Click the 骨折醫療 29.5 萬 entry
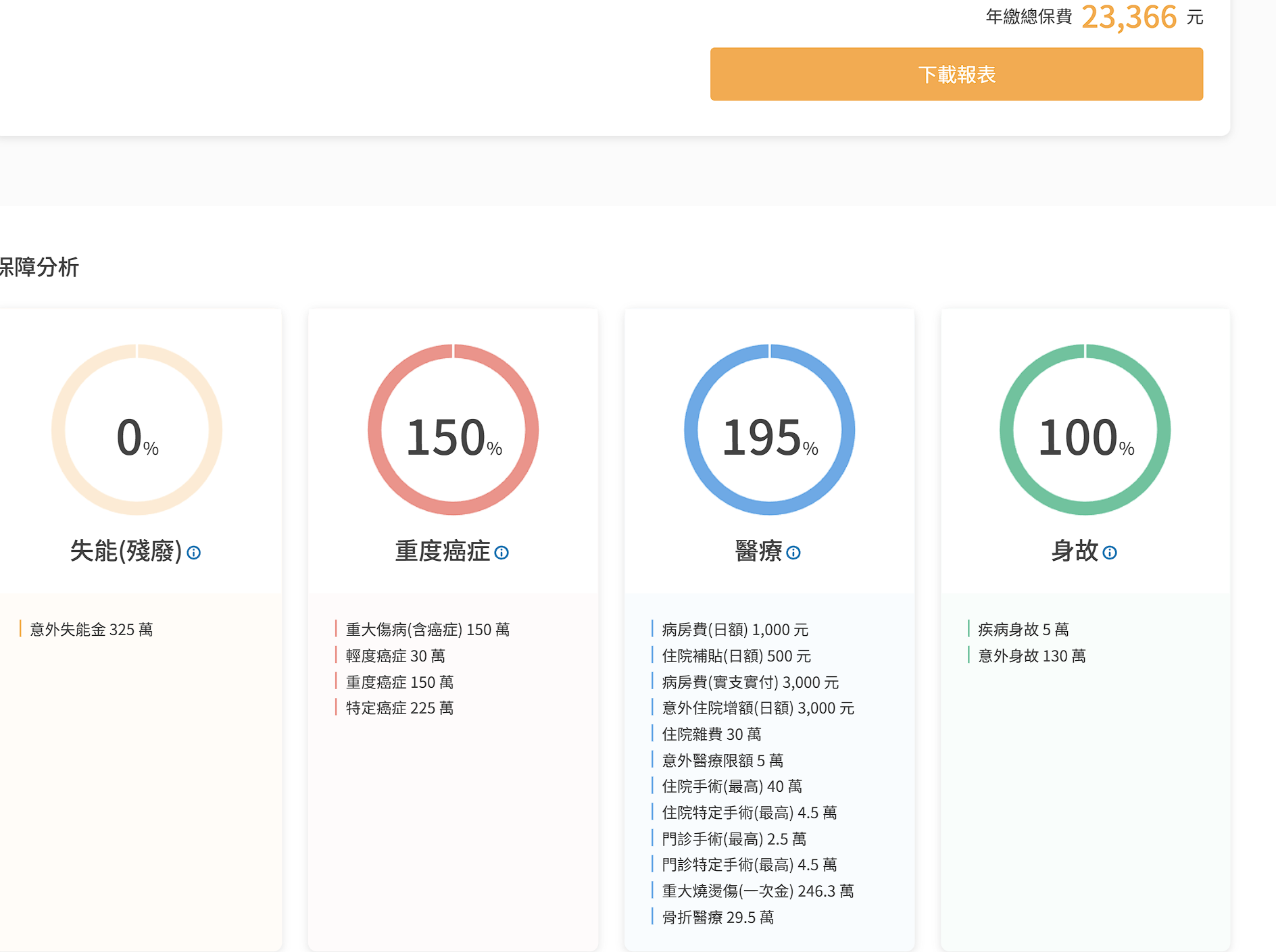 (x=718, y=918)
